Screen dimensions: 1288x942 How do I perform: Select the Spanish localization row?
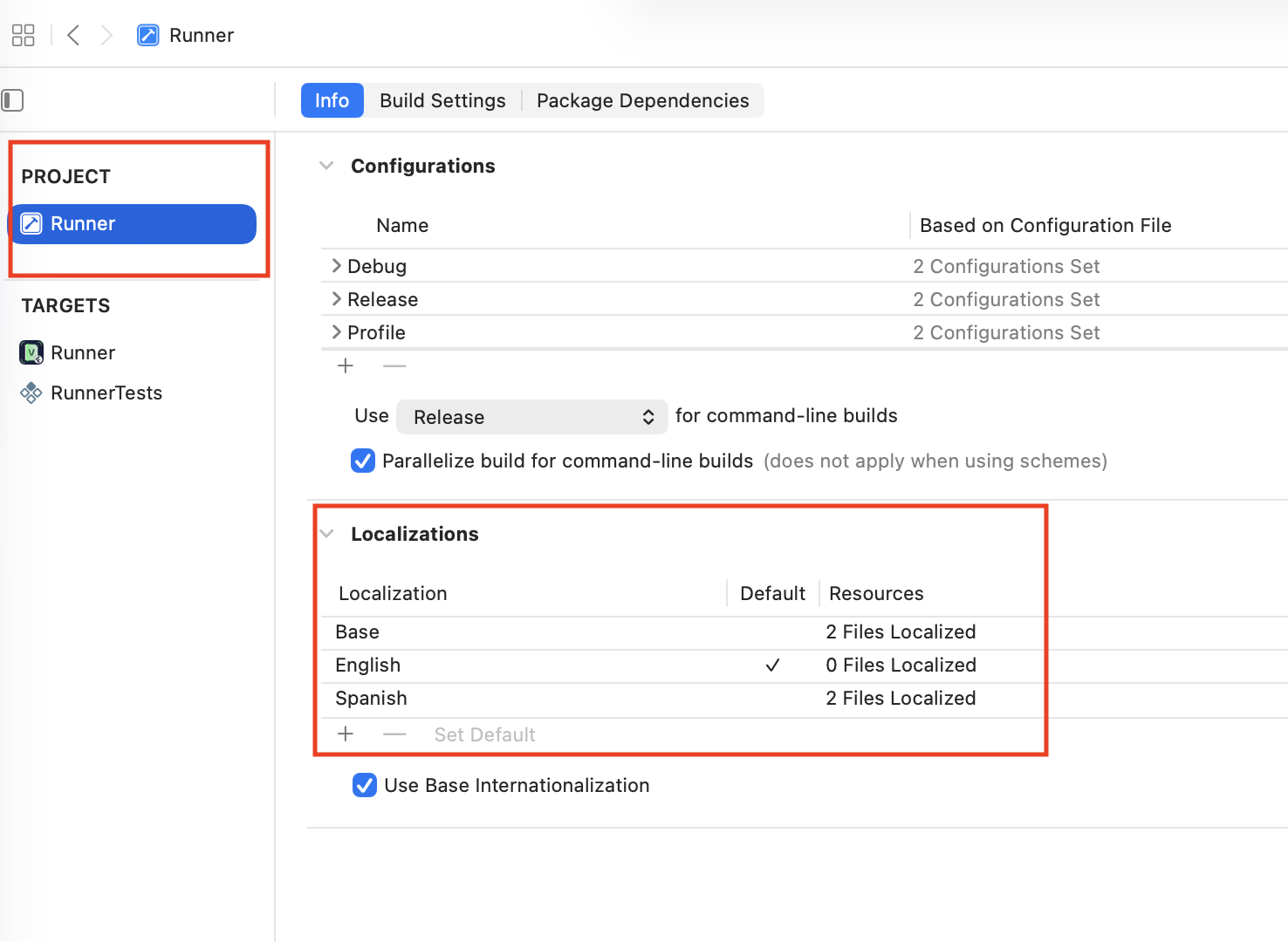point(371,698)
